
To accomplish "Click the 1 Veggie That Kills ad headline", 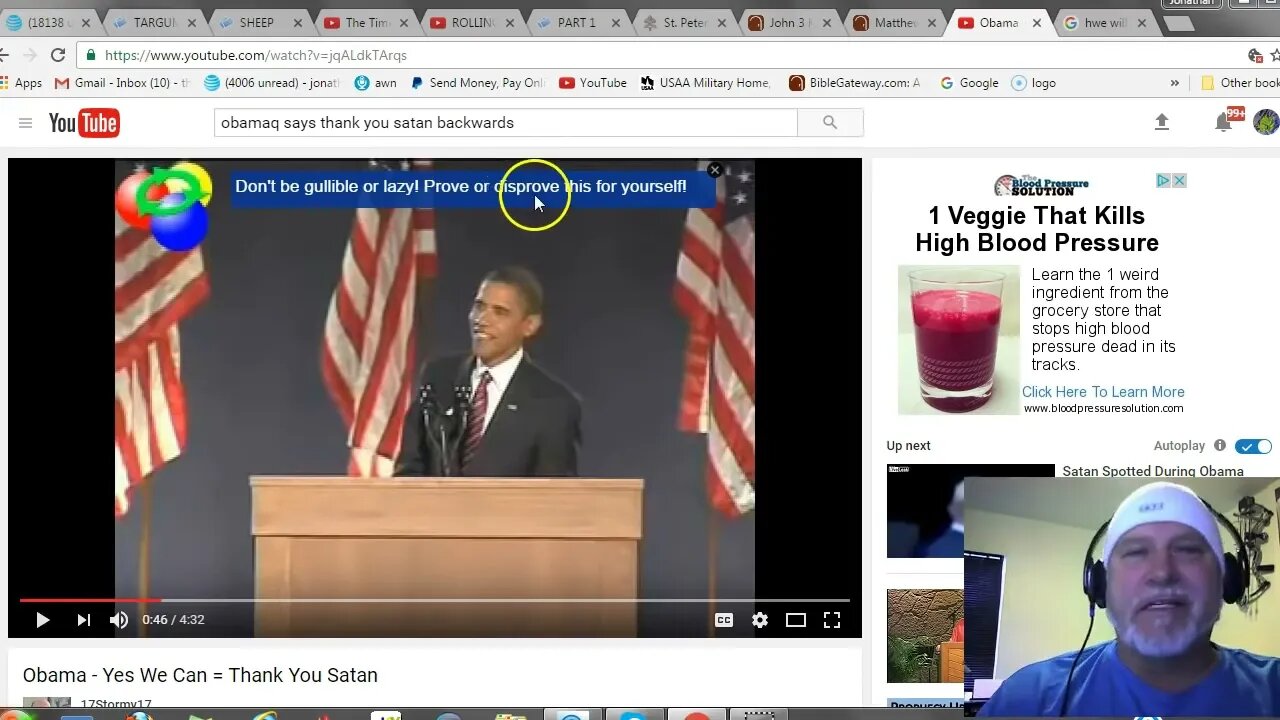I will tap(1036, 229).
